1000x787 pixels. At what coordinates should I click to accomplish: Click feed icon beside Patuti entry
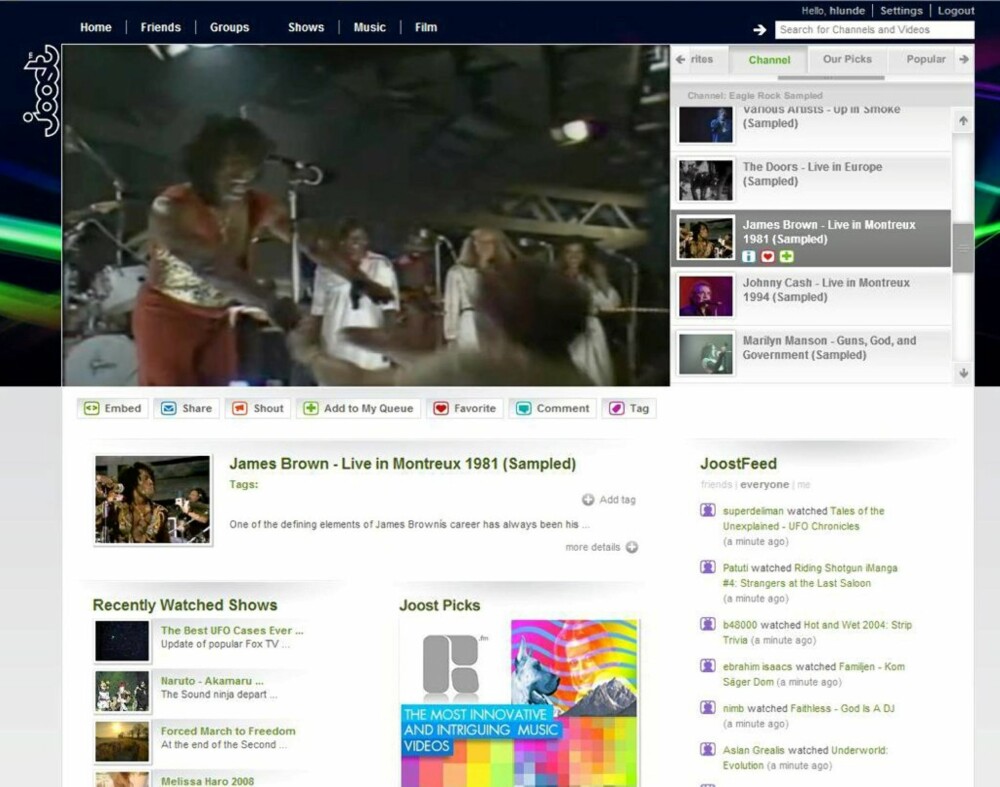pyautogui.click(x=708, y=566)
